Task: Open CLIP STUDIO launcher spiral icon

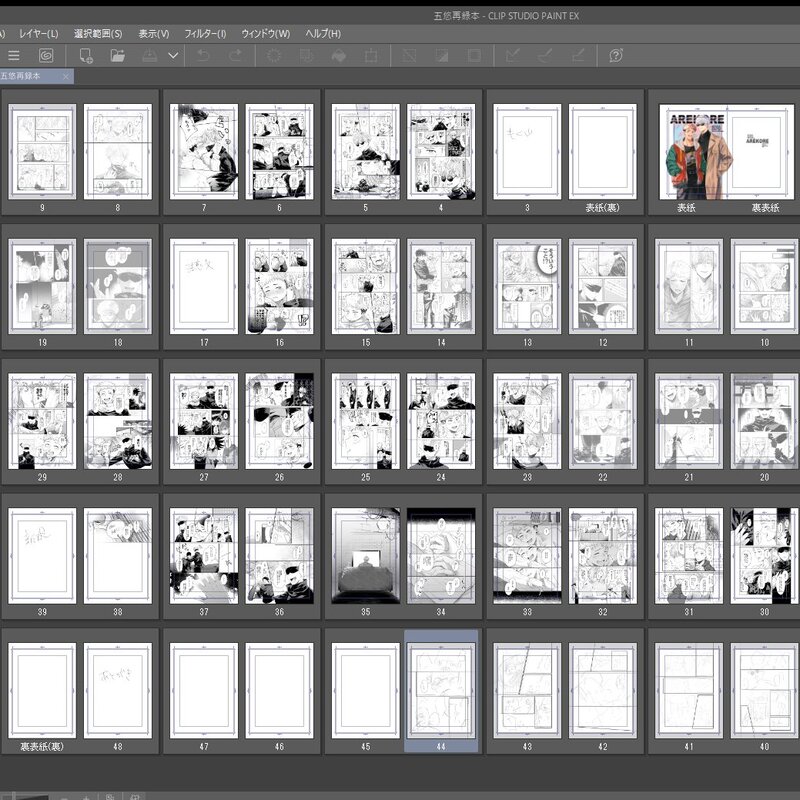Action: (46, 56)
